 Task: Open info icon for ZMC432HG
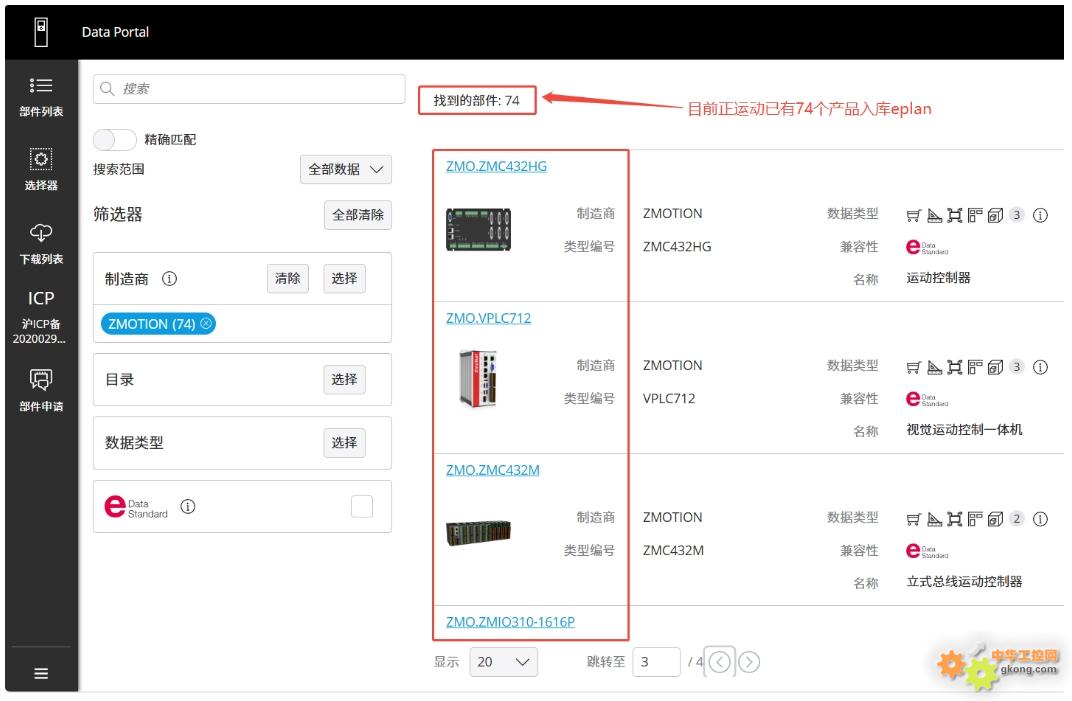pyautogui.click(x=1040, y=215)
